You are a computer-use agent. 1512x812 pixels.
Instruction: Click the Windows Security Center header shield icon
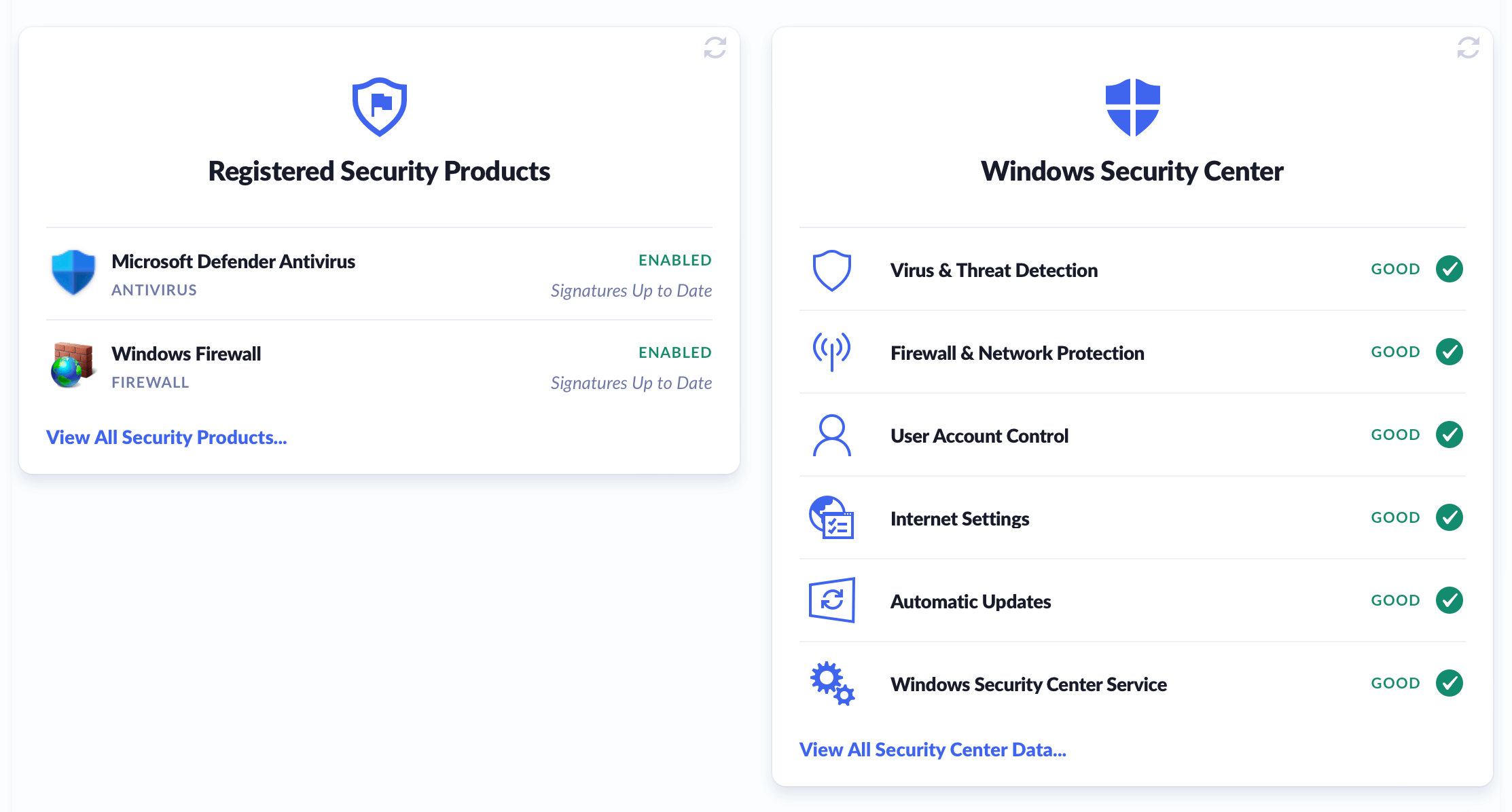[1132, 107]
